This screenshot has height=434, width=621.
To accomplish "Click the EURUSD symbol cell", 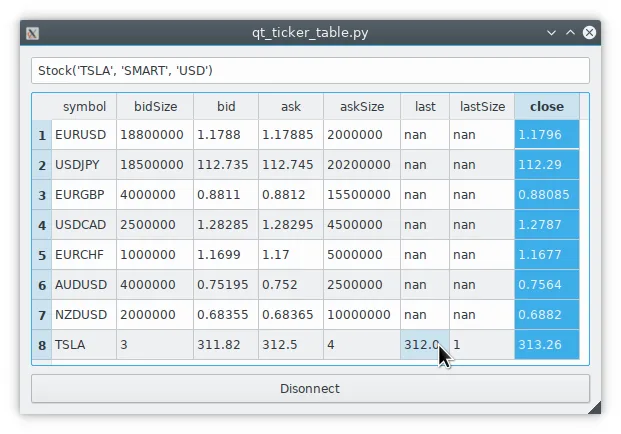I will (84, 135).
